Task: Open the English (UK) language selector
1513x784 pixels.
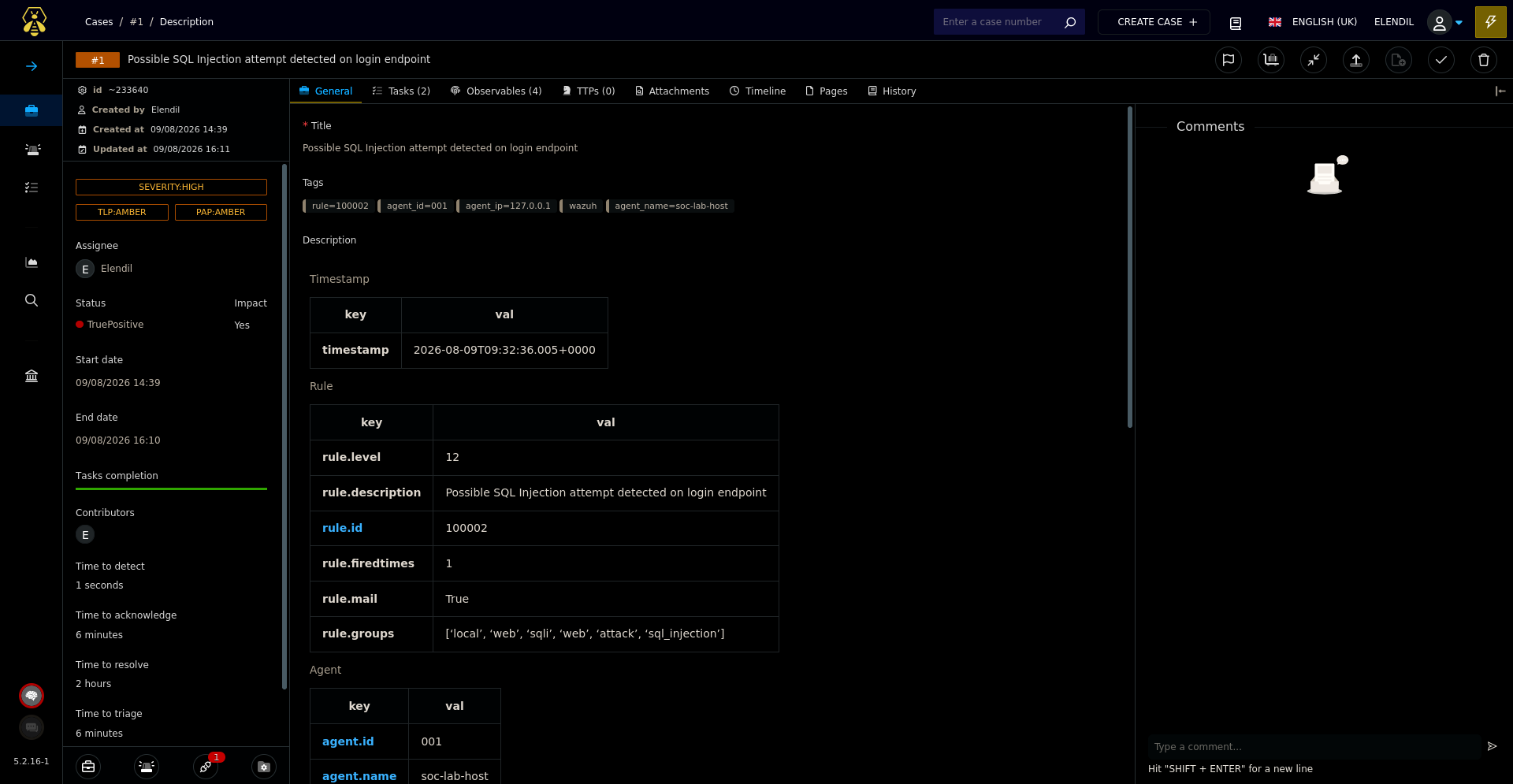Action: (x=1313, y=22)
